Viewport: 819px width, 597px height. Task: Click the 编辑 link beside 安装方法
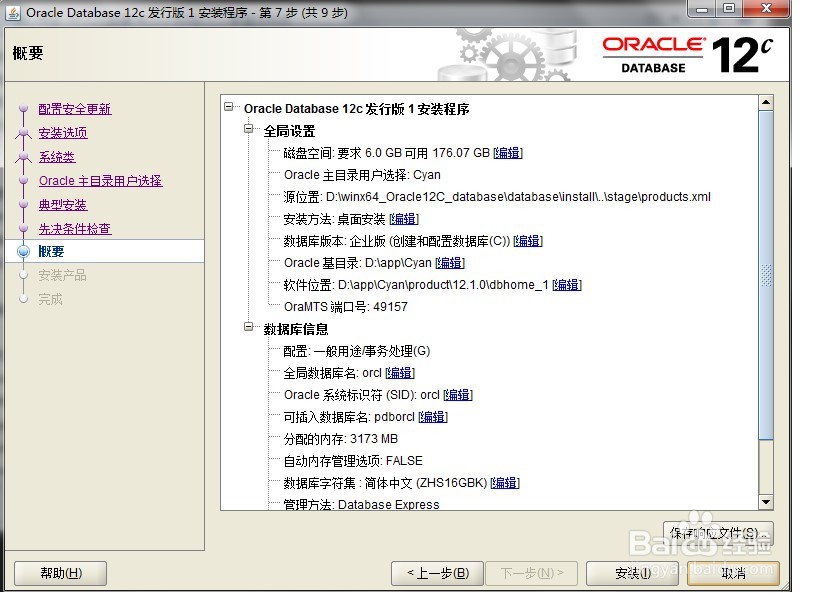404,219
